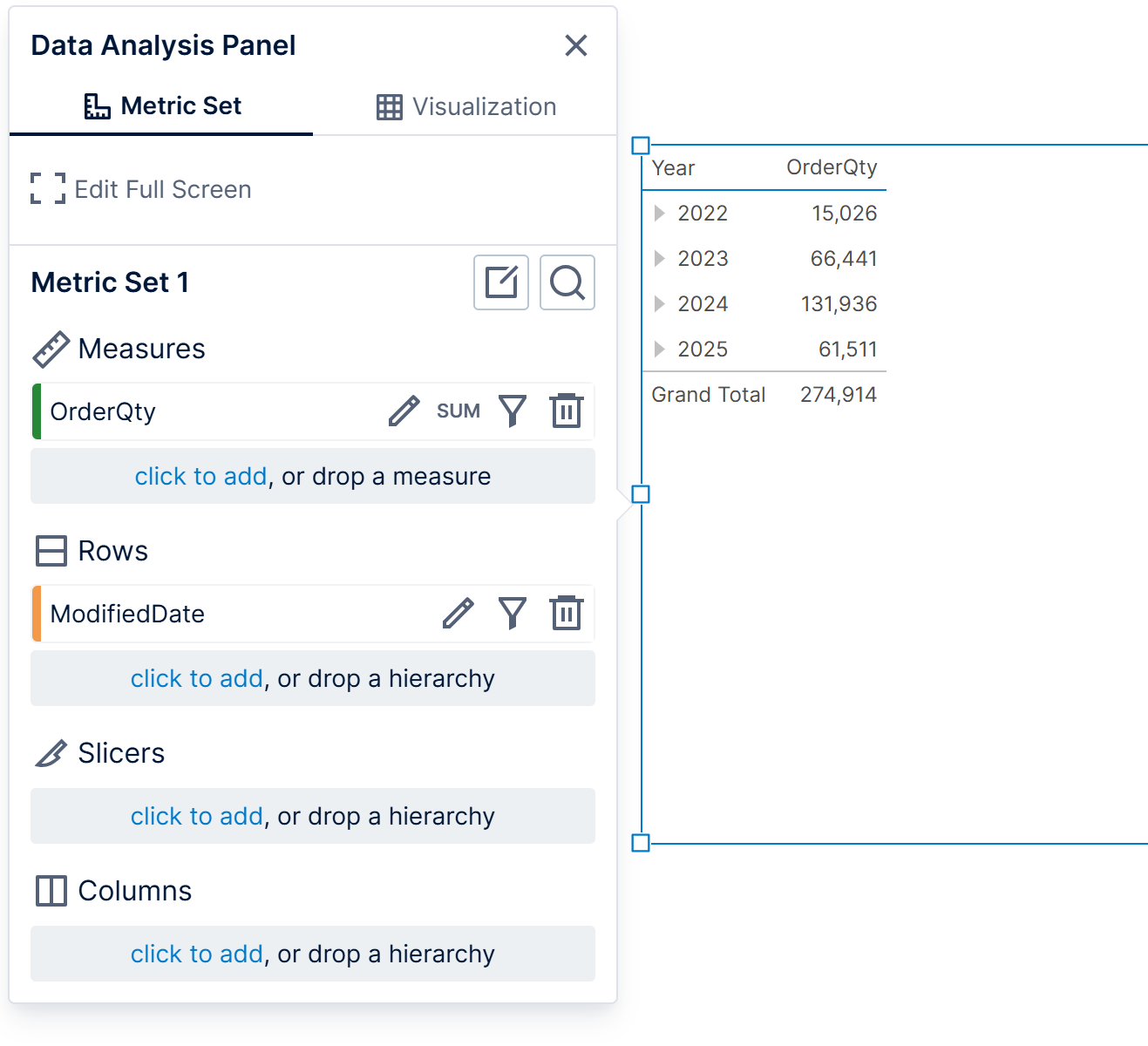Delete the OrderQty measure
This screenshot has height=1046, width=1148.
click(567, 411)
